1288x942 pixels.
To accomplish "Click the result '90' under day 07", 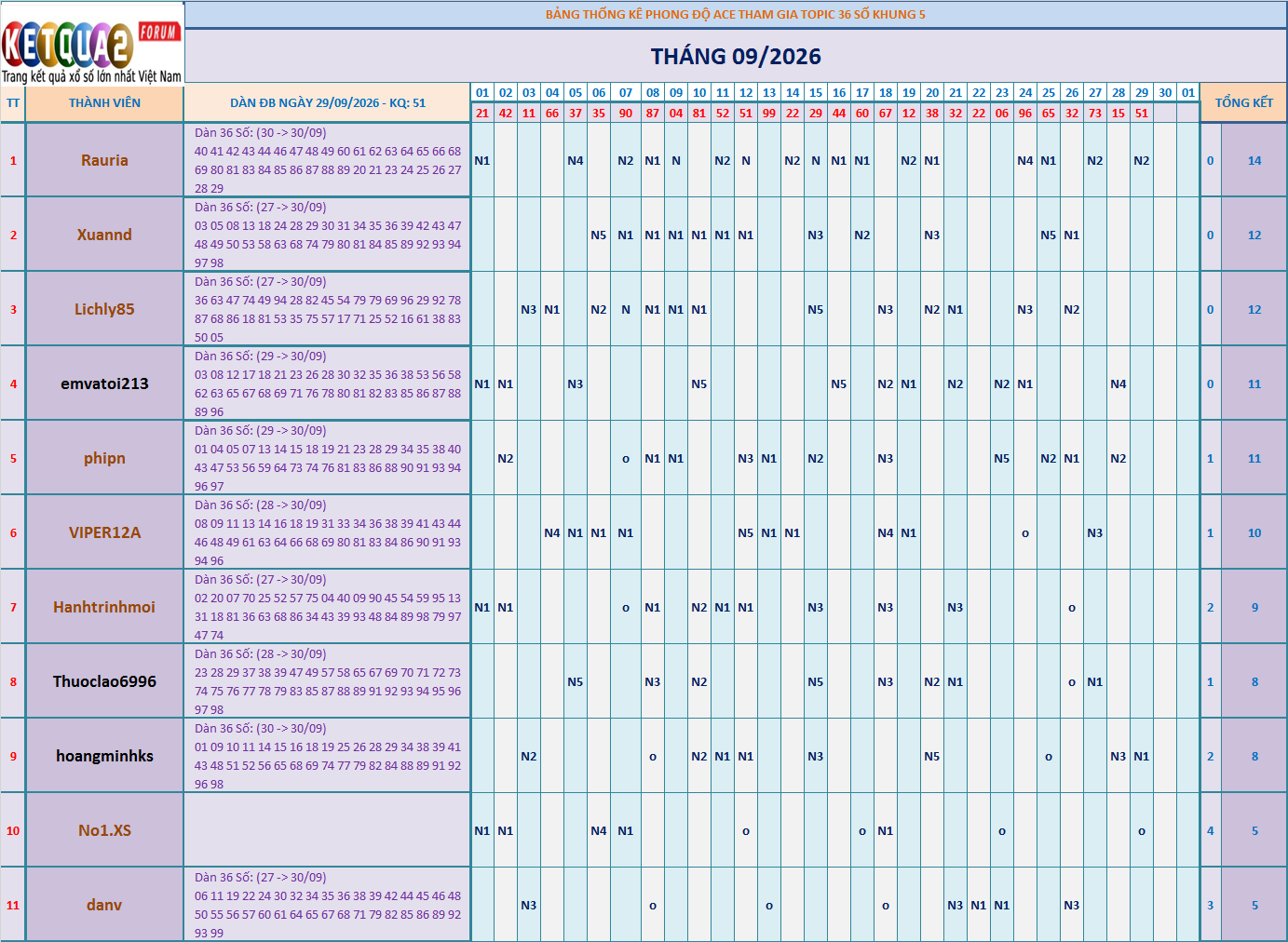I will 626,113.
